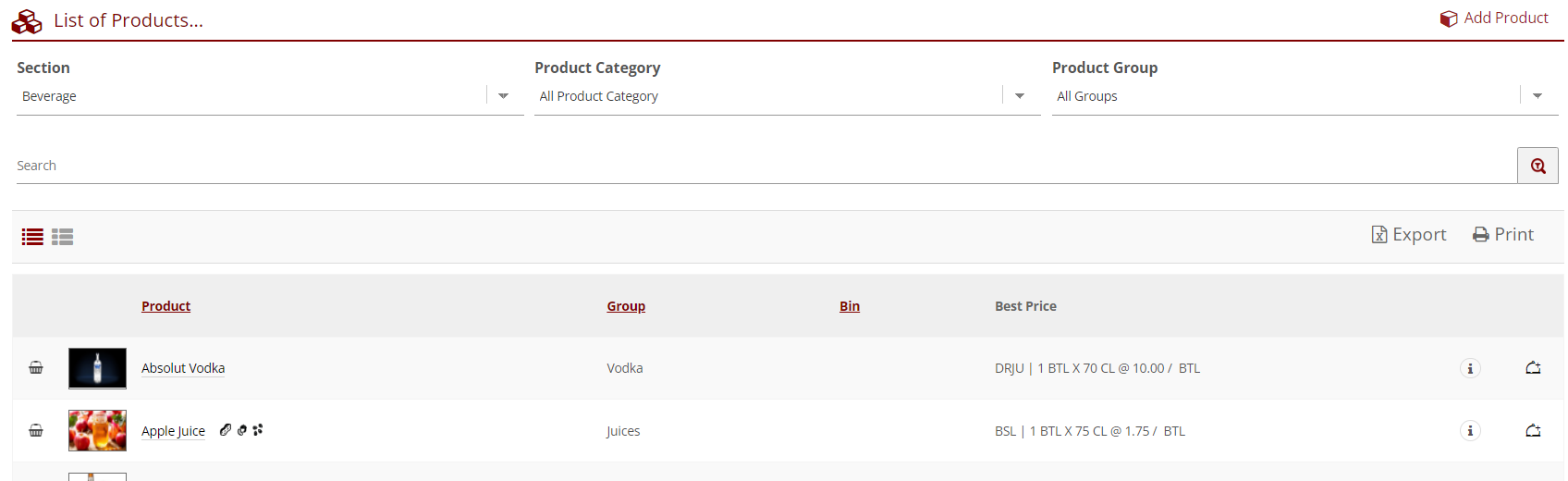
Task: Click rightmost action icon in Absolut Vodka row
Action: coord(1533,368)
